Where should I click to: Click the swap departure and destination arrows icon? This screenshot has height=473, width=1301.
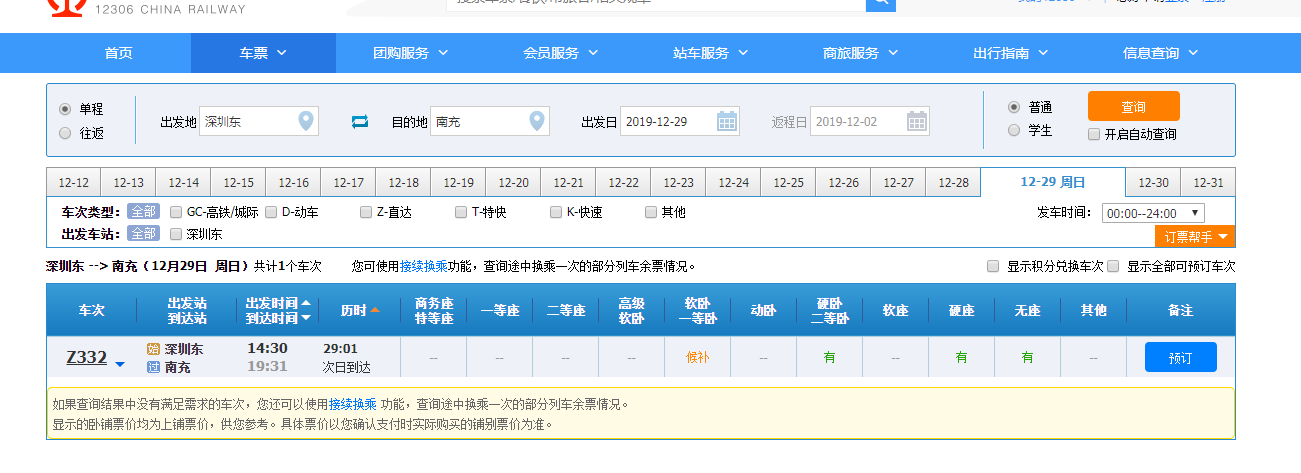(x=360, y=122)
